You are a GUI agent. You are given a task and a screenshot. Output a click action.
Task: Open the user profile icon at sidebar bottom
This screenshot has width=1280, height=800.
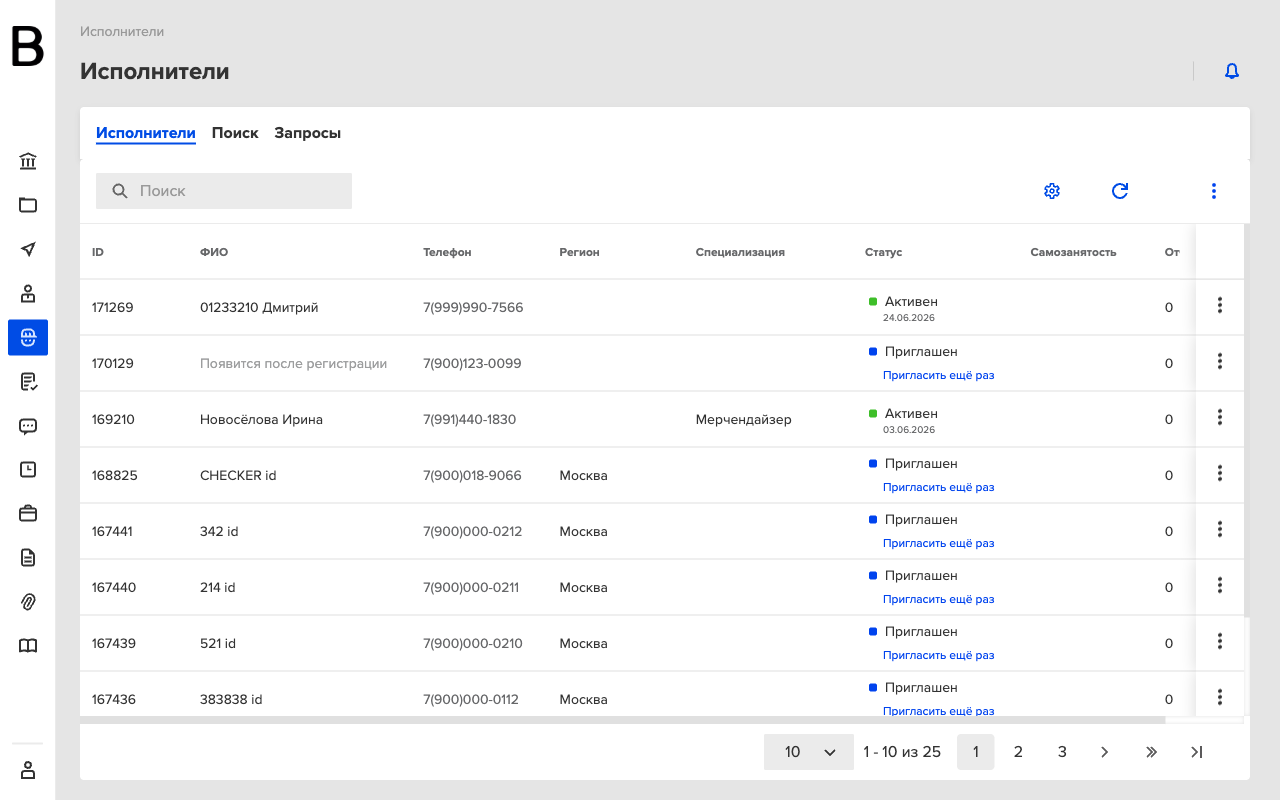[x=28, y=770]
